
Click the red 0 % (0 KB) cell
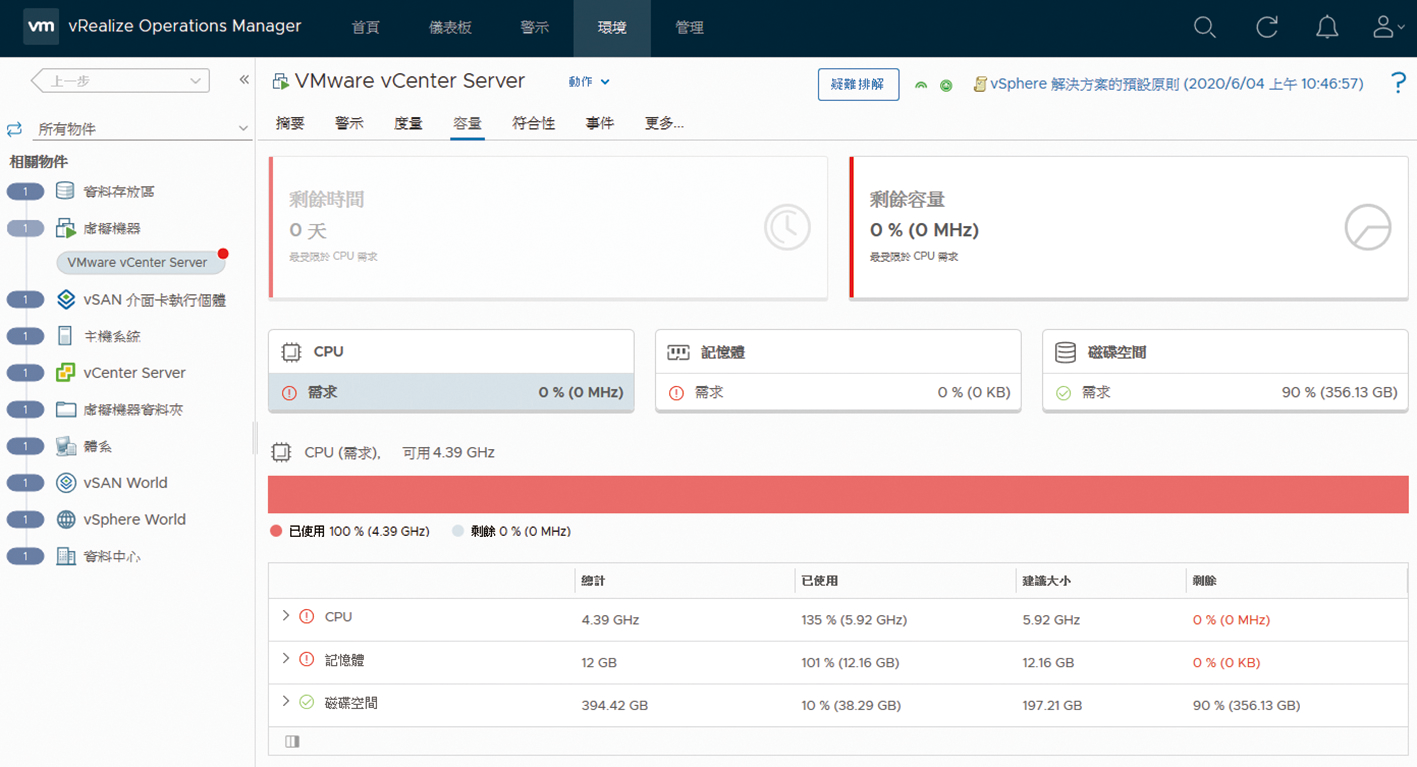point(1226,663)
